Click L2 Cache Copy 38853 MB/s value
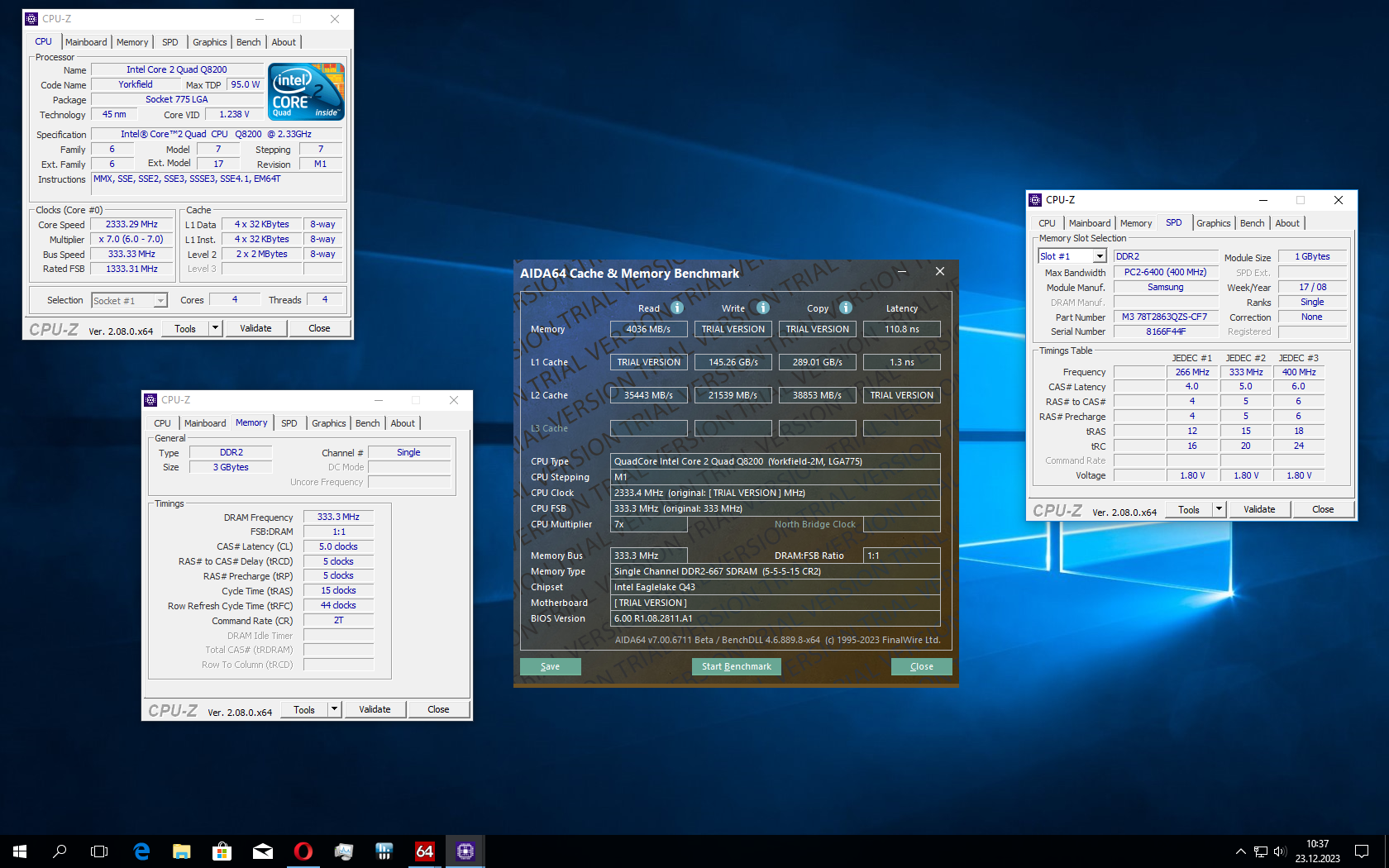1389x868 pixels. pos(817,395)
